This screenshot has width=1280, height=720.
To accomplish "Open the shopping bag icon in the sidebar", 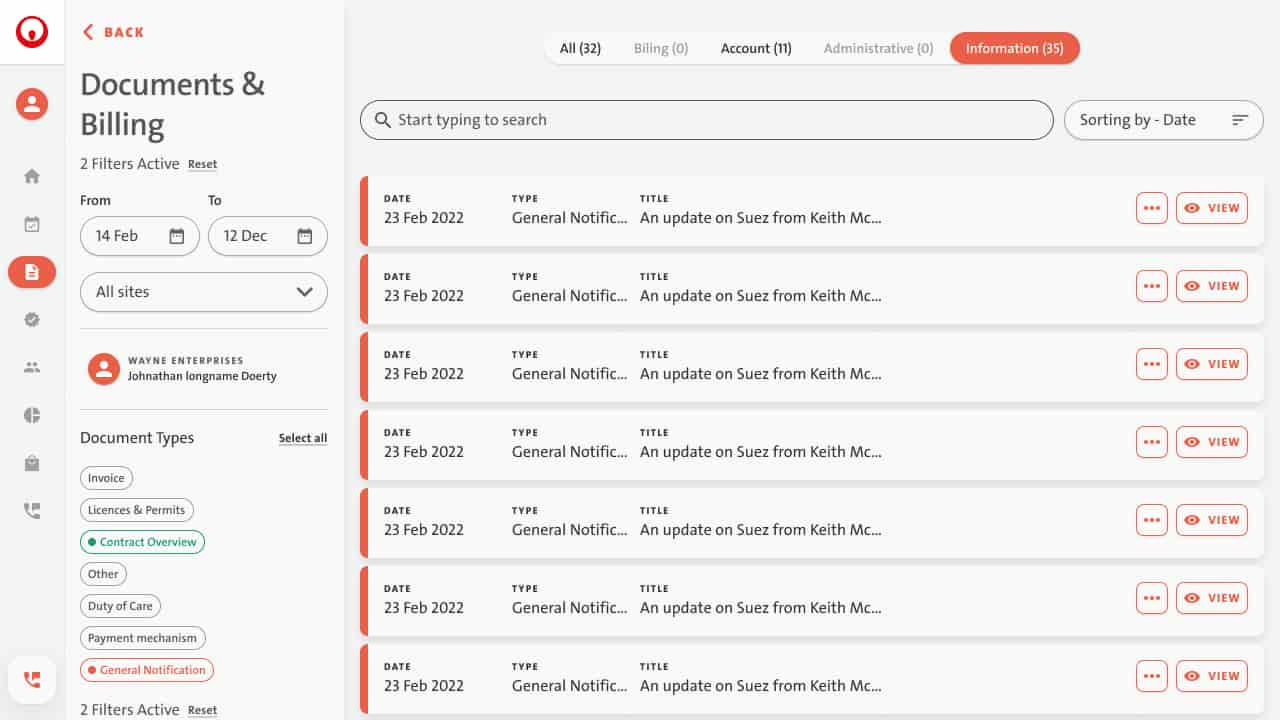I will (32, 463).
